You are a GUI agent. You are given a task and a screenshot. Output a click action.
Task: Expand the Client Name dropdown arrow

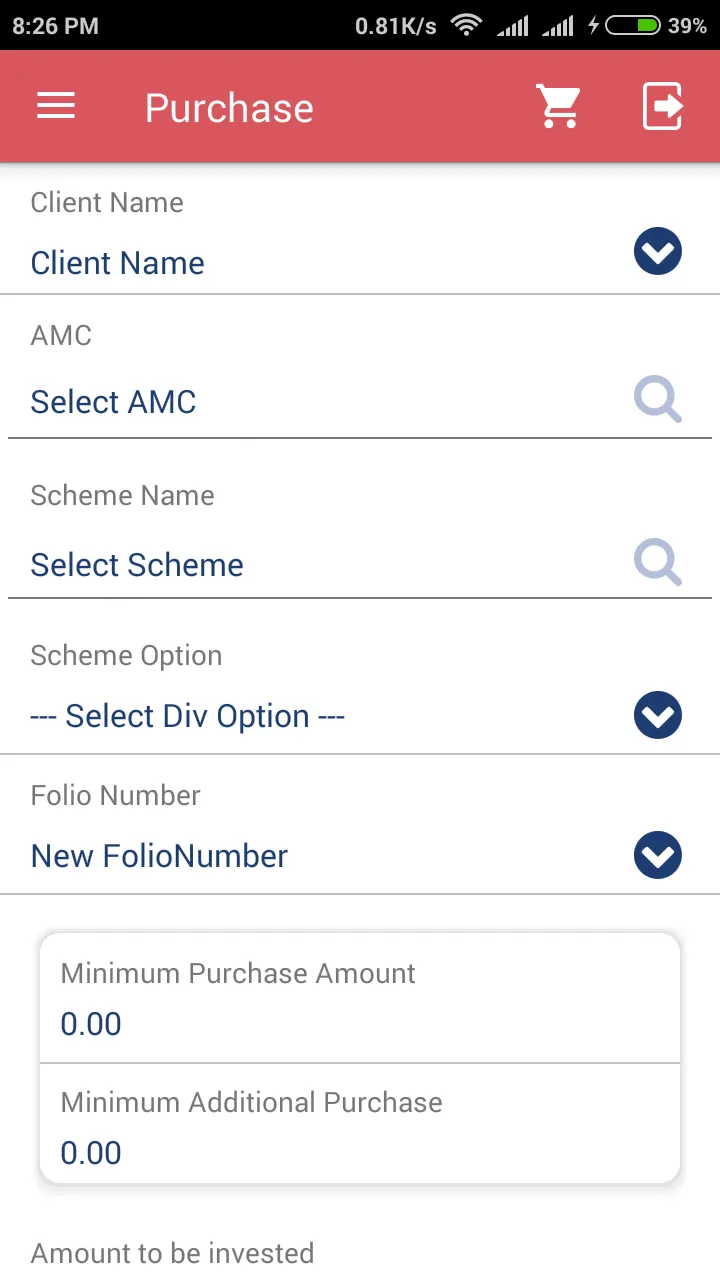pos(658,251)
